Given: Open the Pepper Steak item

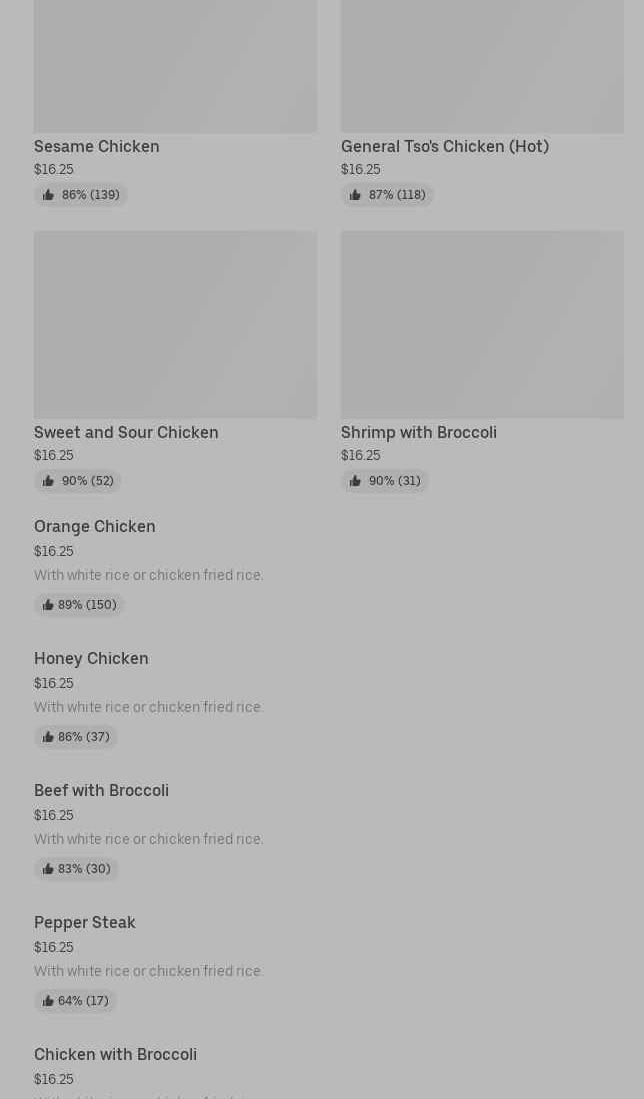Looking at the screenshot, I should [x=85, y=922].
